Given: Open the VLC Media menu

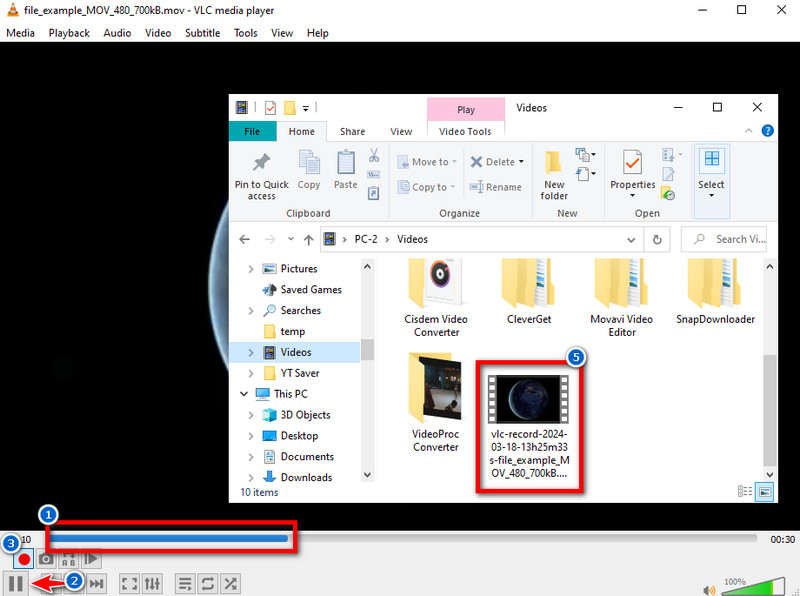Looking at the screenshot, I should tap(20, 33).
